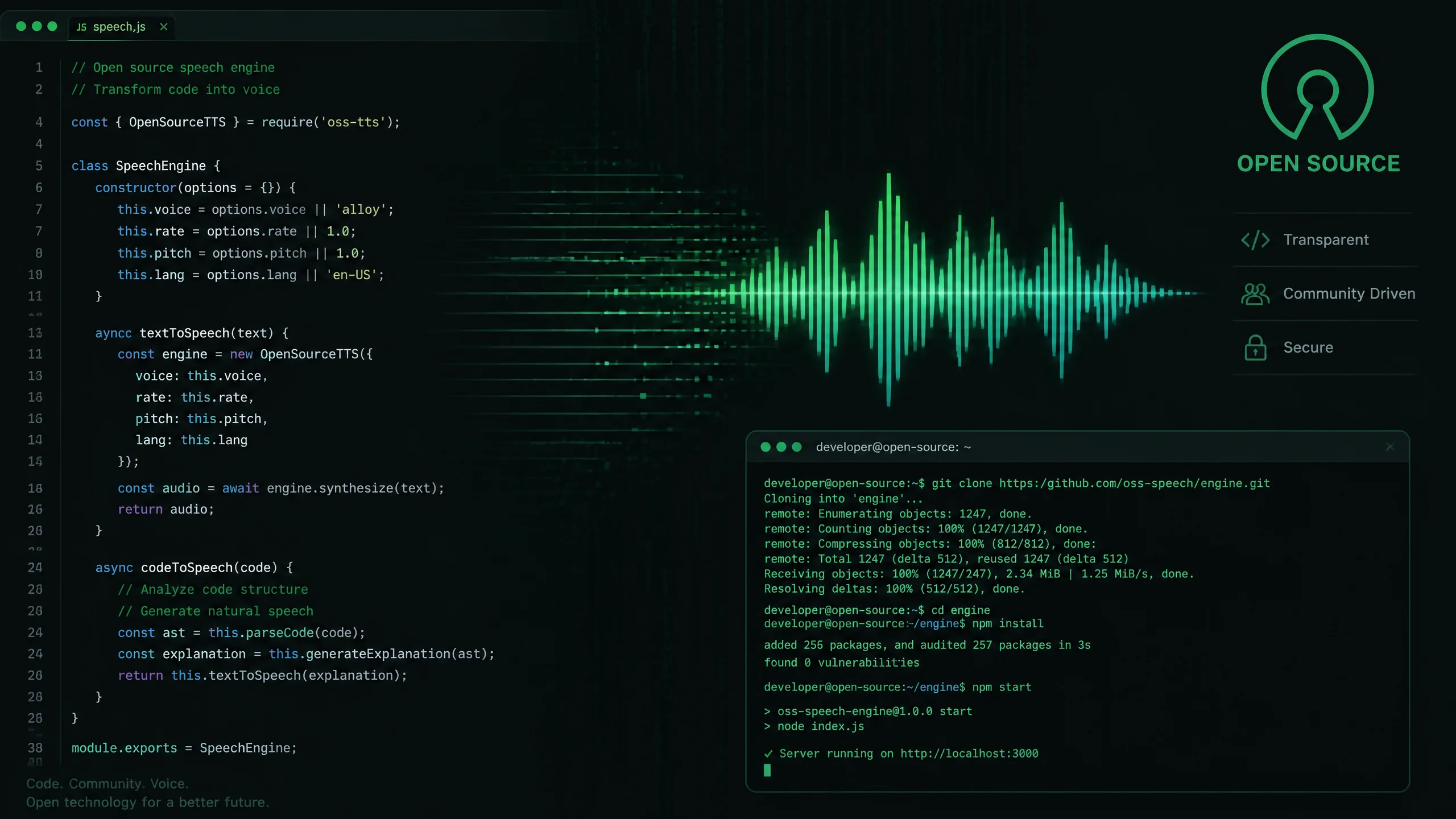Select the "Transparent" feature label

[1326, 240]
